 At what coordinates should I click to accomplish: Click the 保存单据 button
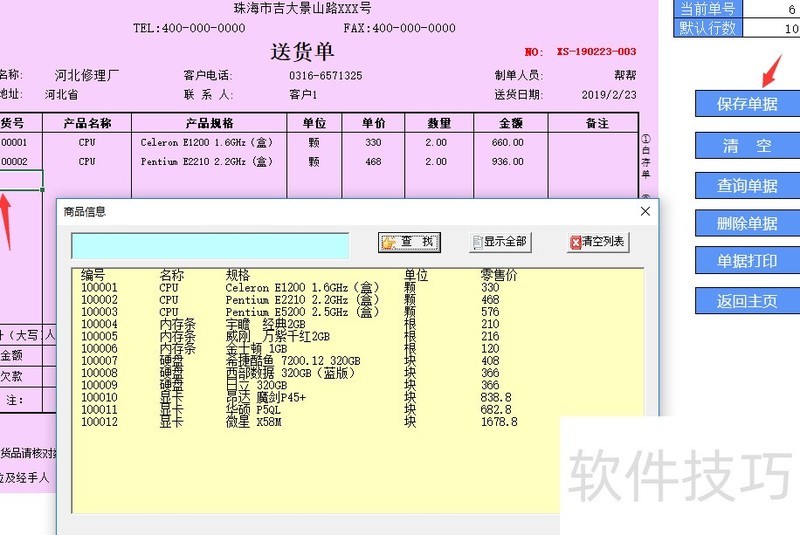point(747,104)
